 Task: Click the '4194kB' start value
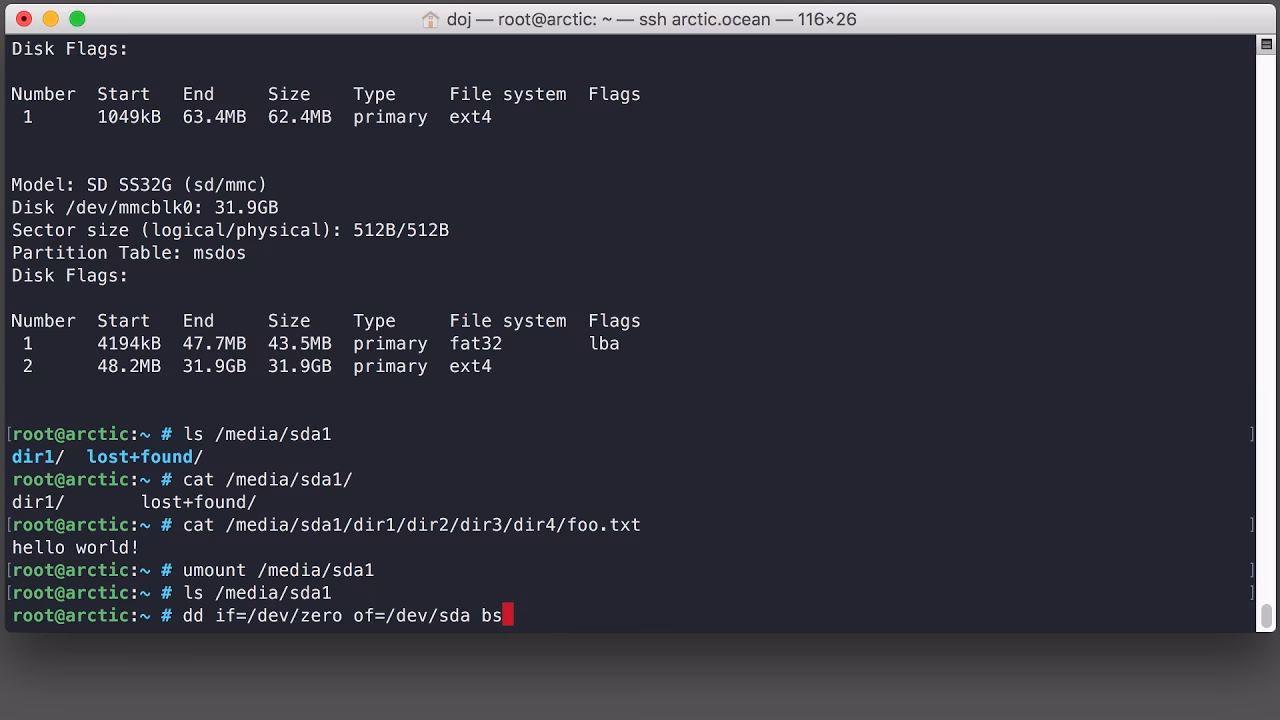point(129,343)
